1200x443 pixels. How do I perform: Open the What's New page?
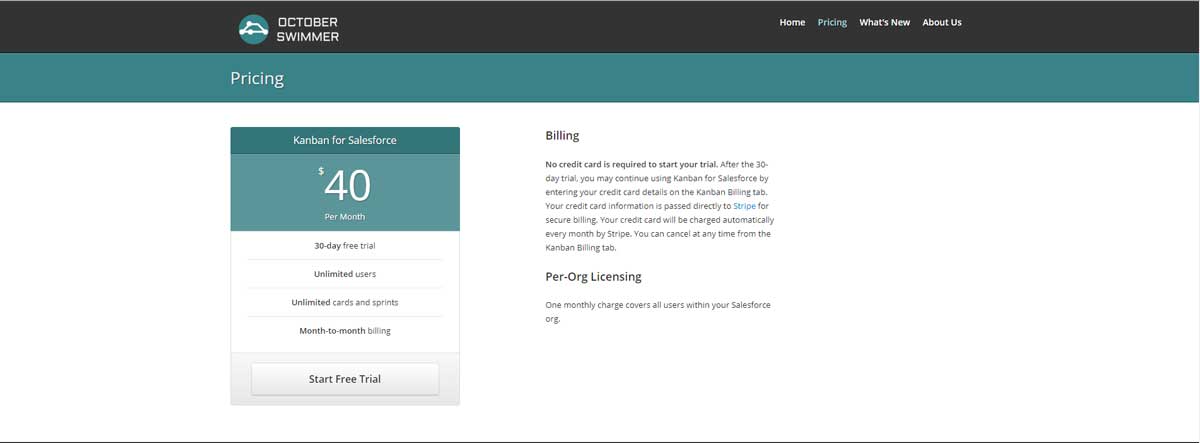(x=884, y=23)
